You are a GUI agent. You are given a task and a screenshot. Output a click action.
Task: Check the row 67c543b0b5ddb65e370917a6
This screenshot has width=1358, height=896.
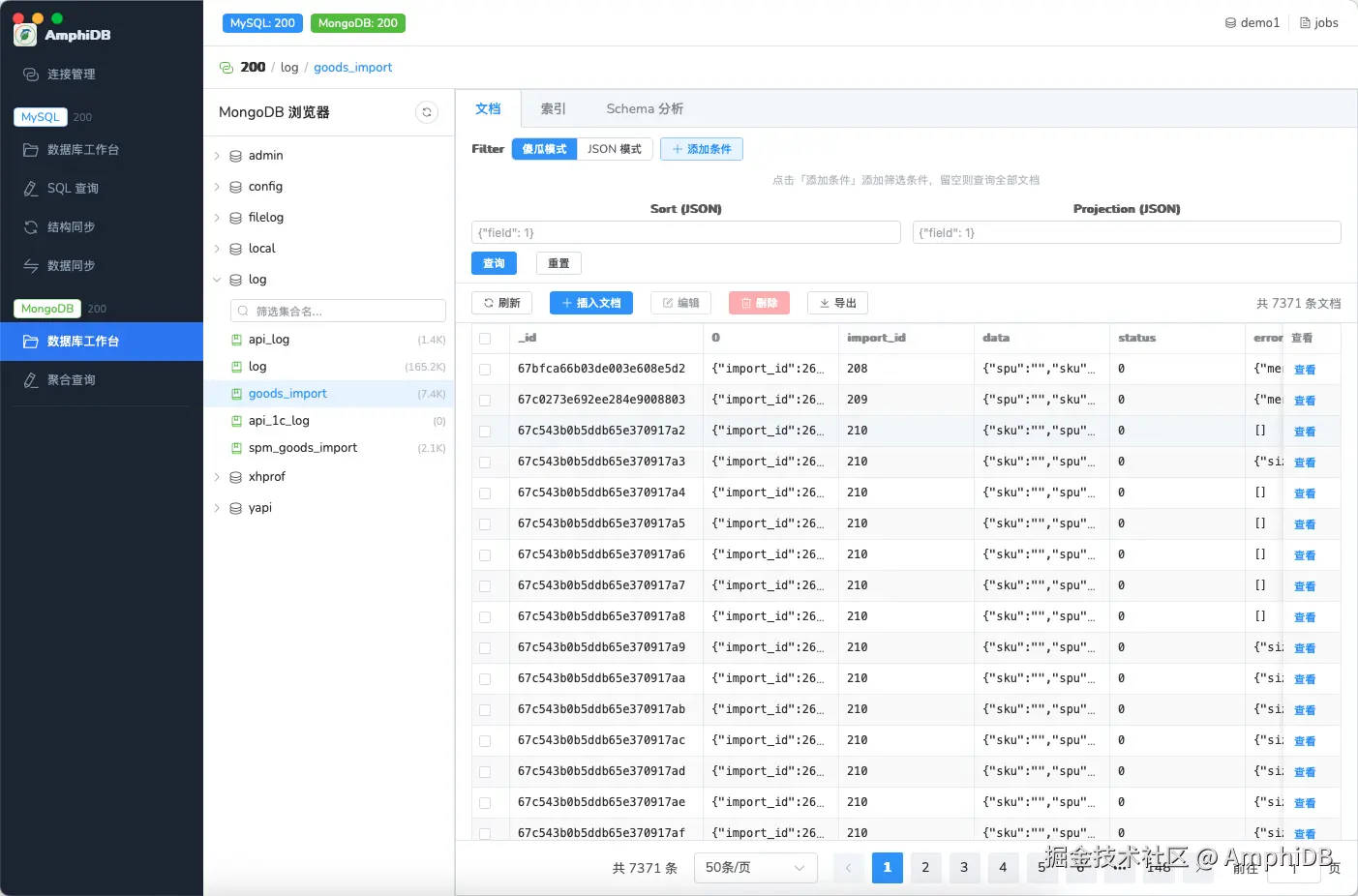click(485, 555)
